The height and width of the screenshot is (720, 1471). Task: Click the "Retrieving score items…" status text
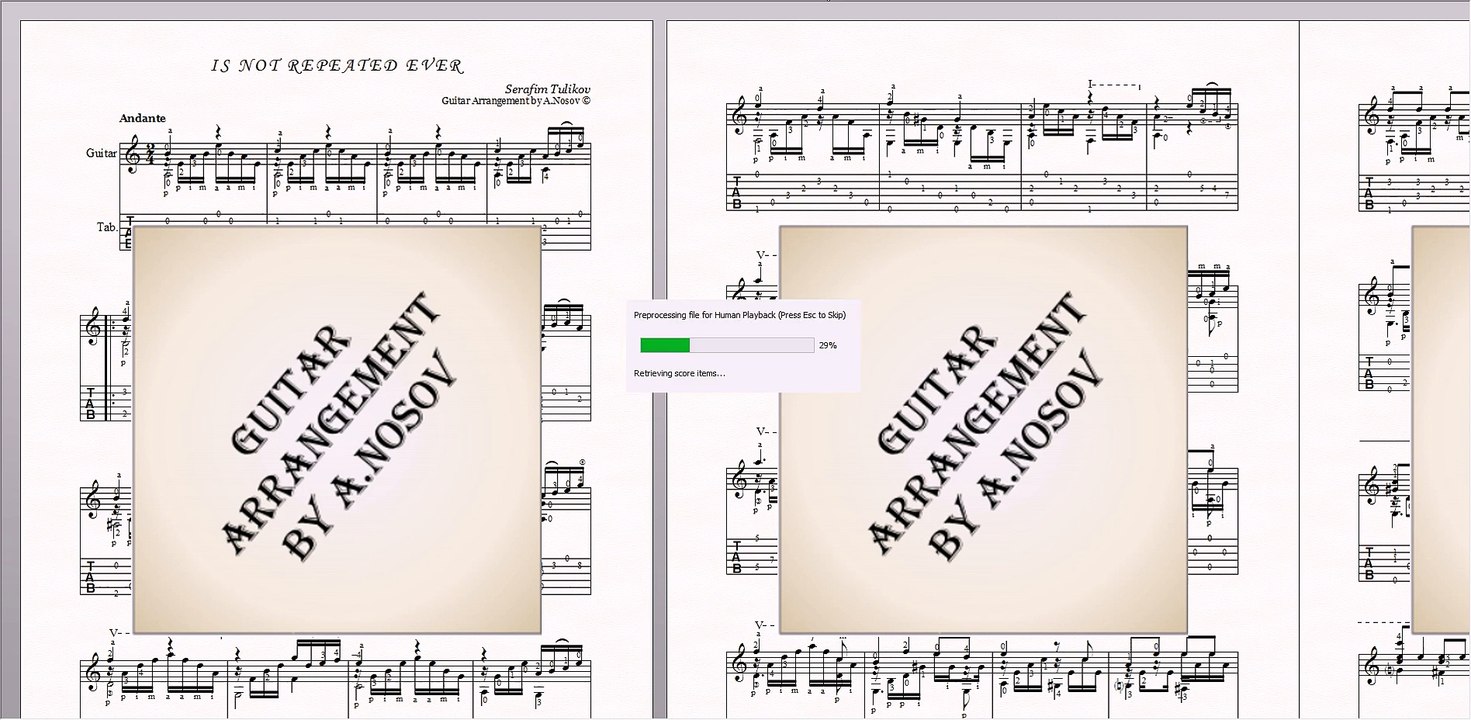680,373
